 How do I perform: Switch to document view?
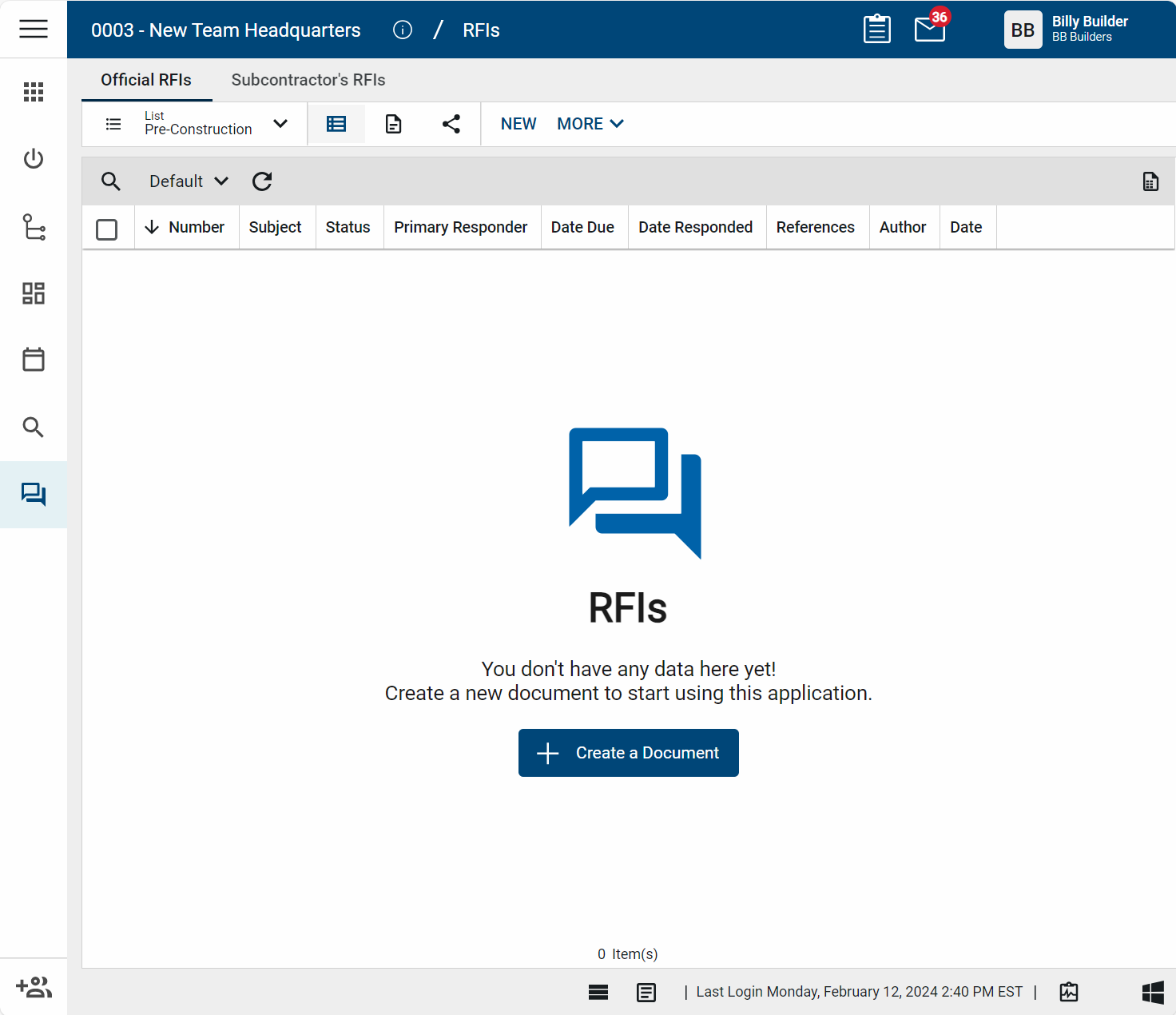point(394,124)
